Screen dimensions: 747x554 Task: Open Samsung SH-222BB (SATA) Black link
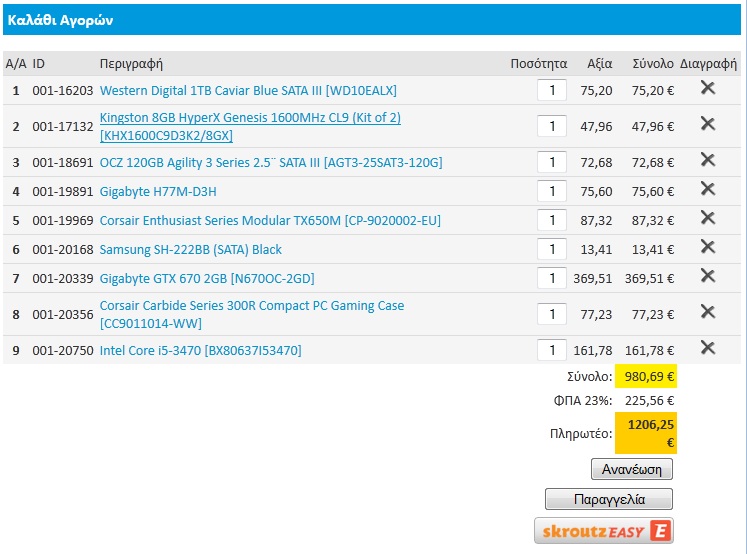(x=191, y=250)
